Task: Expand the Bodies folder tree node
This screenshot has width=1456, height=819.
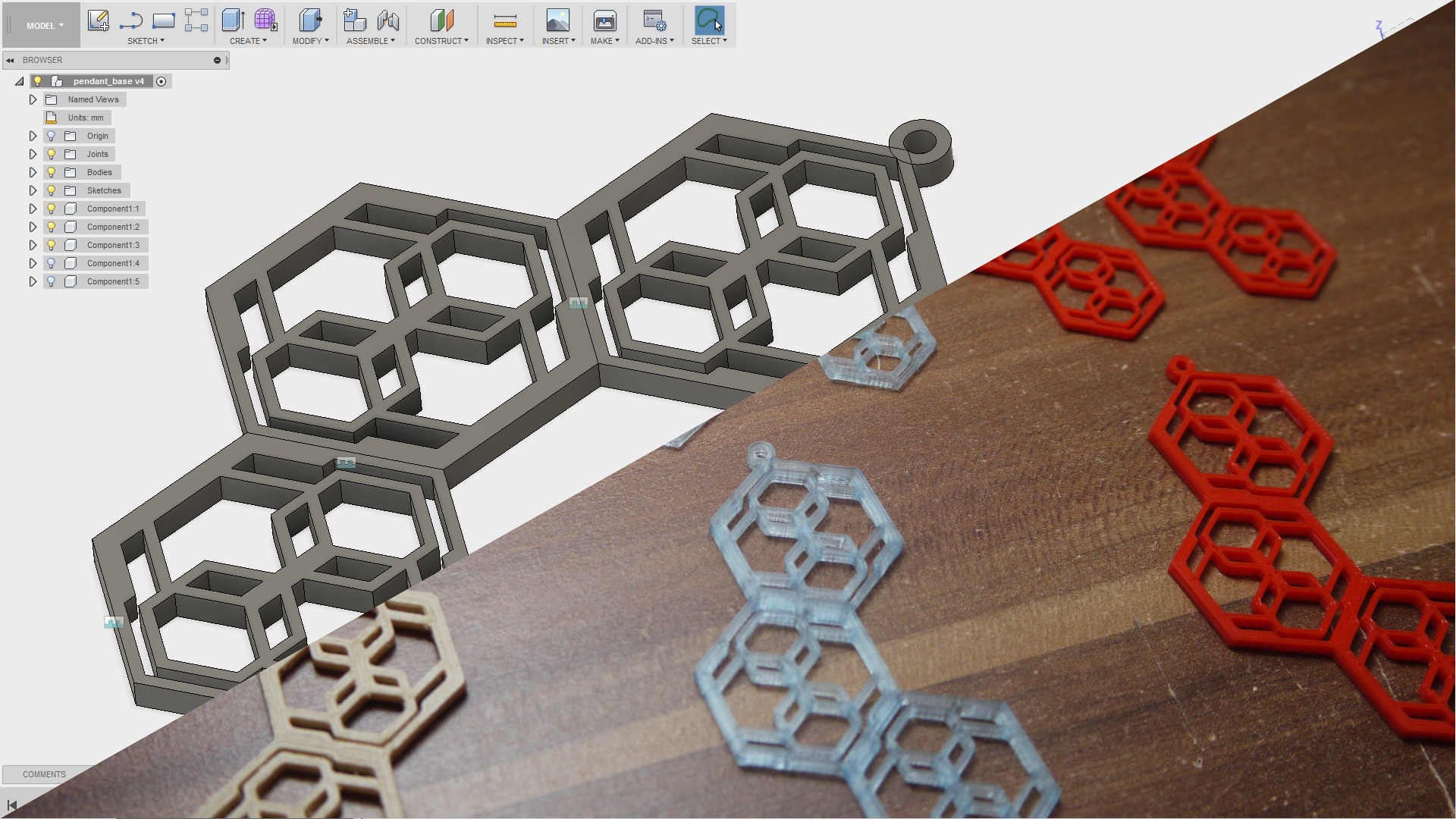Action: [33, 172]
